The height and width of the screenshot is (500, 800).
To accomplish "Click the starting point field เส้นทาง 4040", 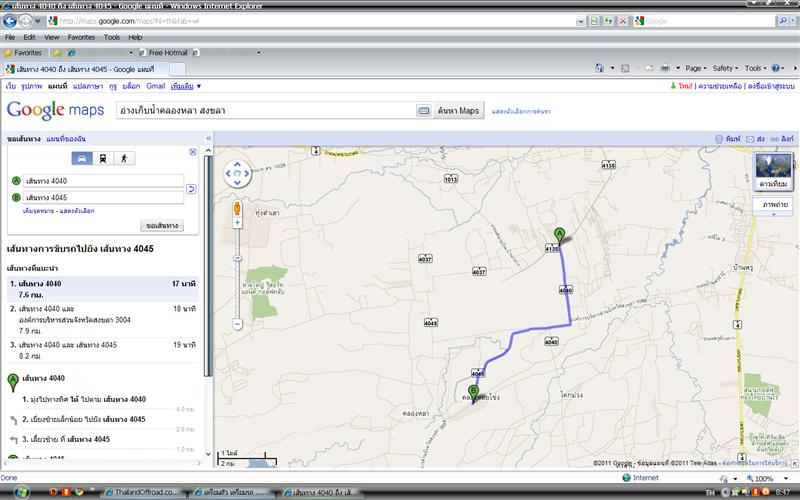I will click(x=103, y=181).
